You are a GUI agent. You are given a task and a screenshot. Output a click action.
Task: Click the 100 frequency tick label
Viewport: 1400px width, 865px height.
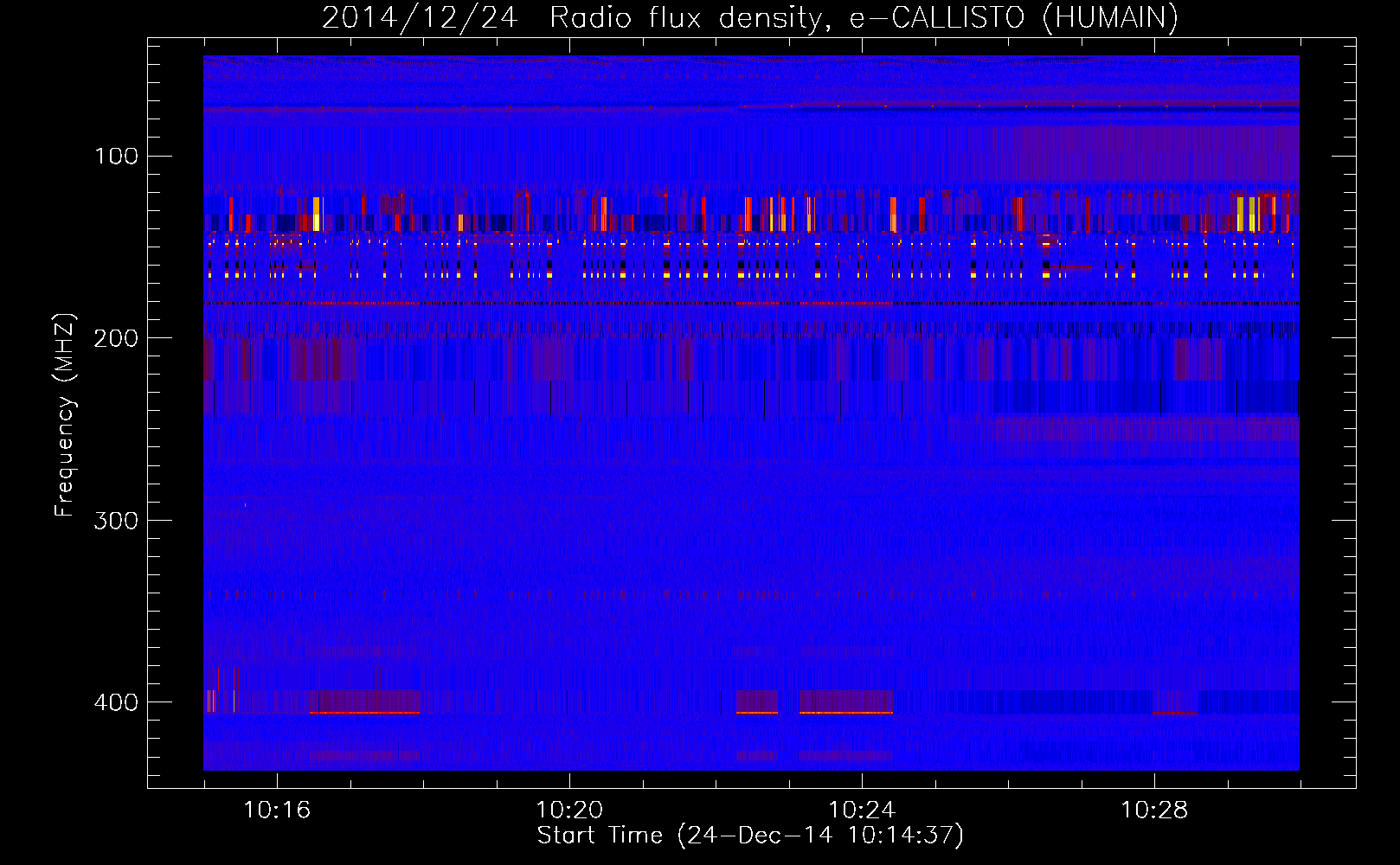[x=117, y=156]
